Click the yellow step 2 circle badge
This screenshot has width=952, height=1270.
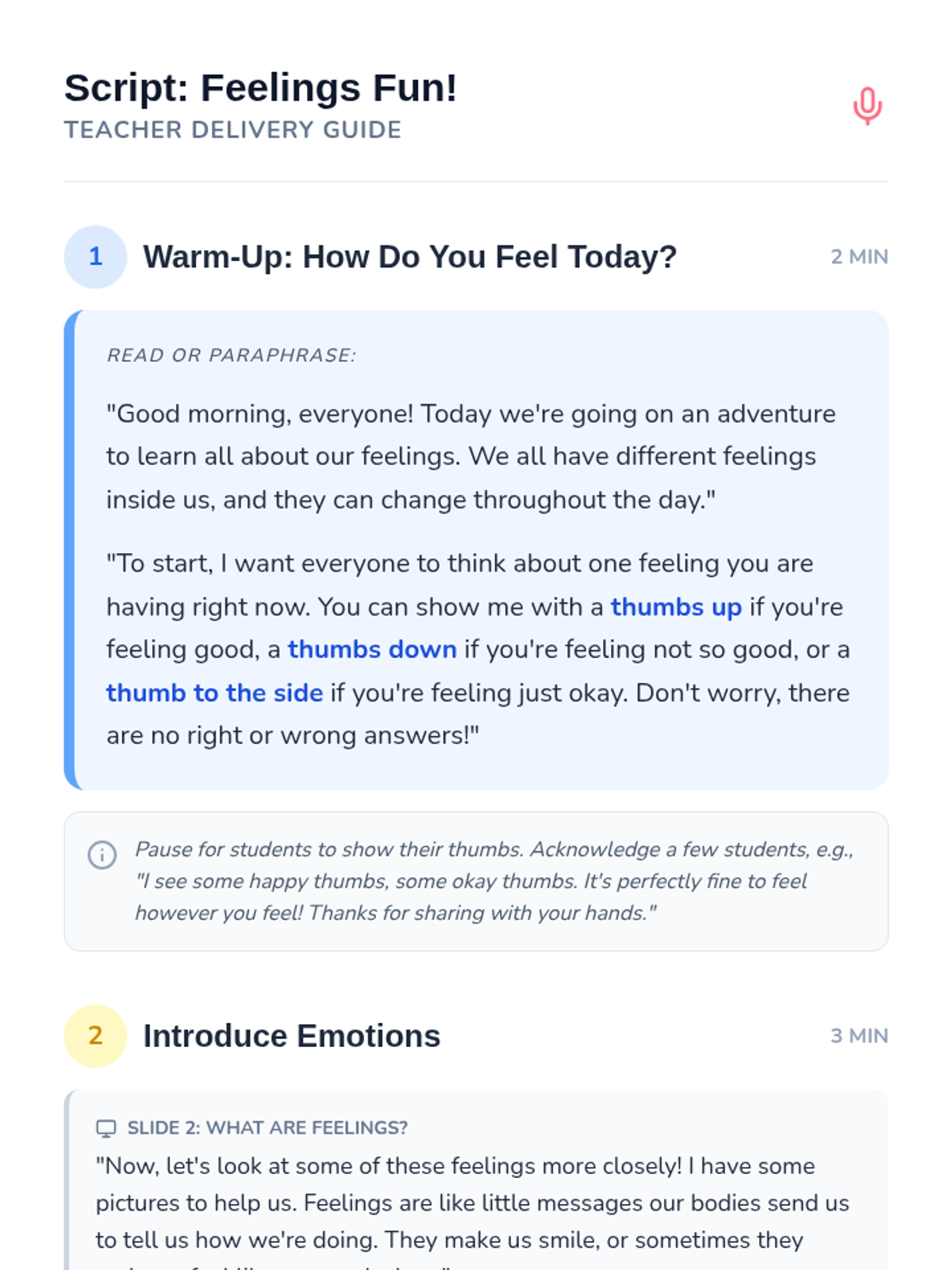pos(95,1036)
